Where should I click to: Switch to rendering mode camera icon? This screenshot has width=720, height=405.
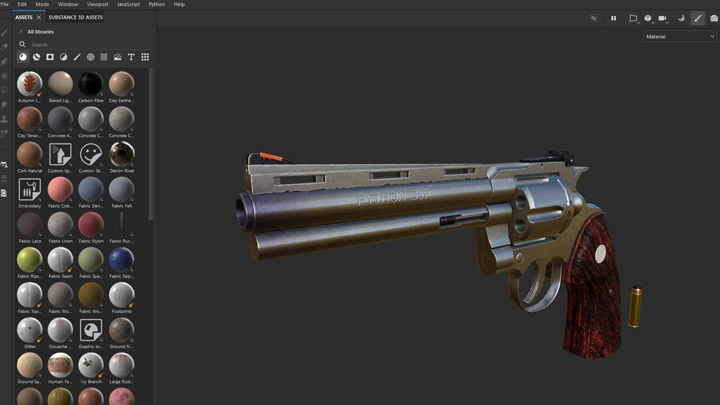[714, 18]
